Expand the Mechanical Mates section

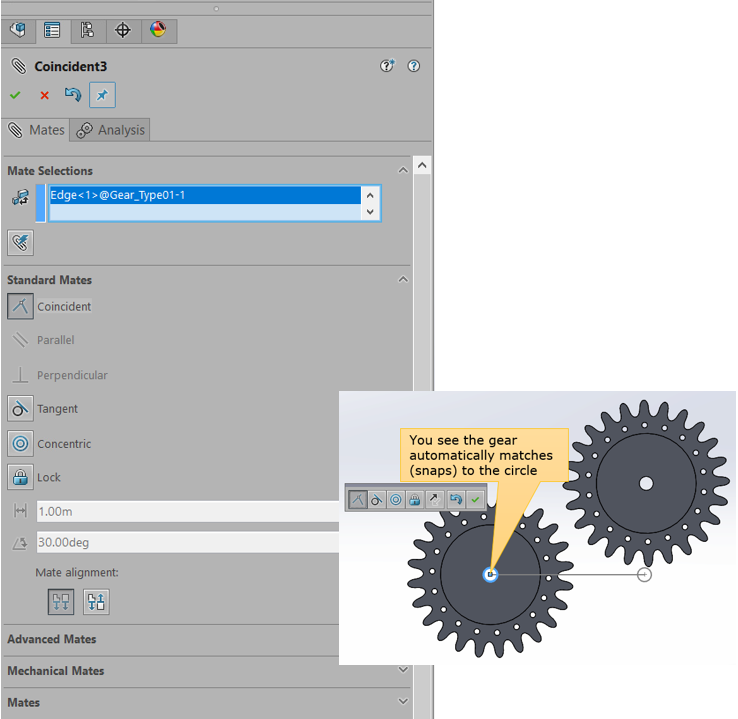click(x=403, y=670)
